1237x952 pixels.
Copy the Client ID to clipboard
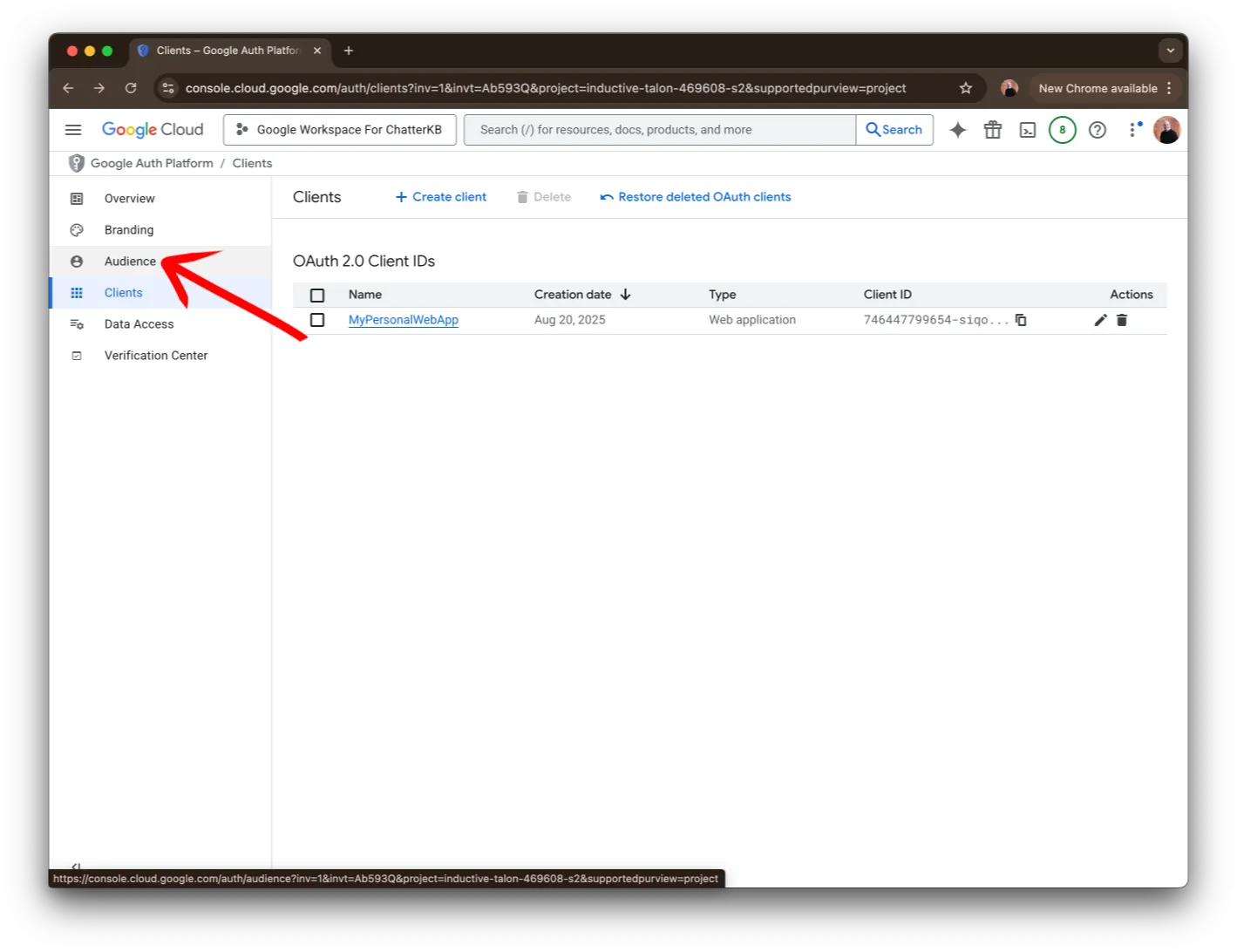click(x=1021, y=320)
